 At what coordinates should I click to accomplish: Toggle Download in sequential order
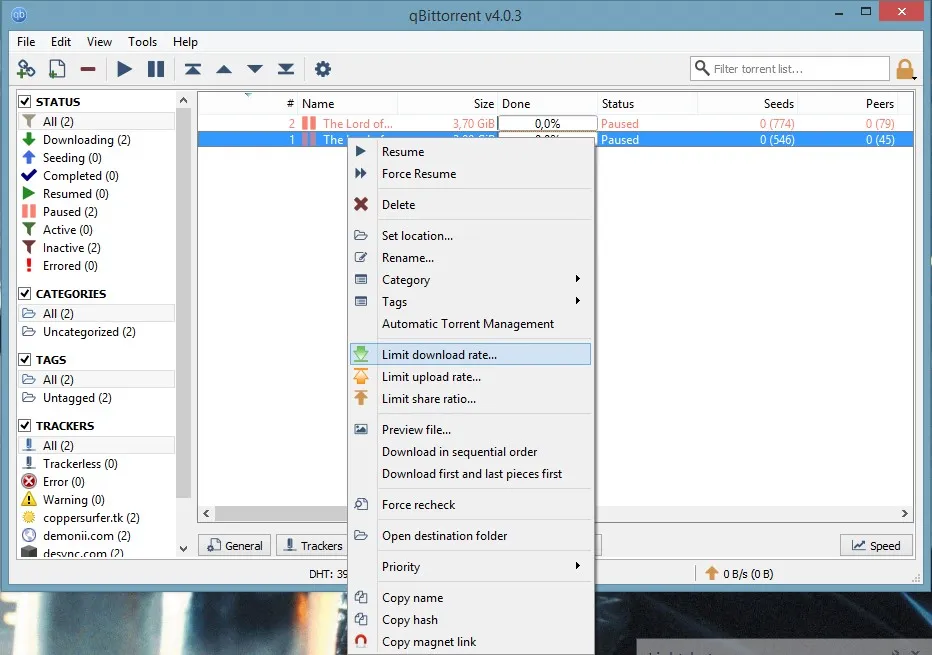tap(471, 451)
